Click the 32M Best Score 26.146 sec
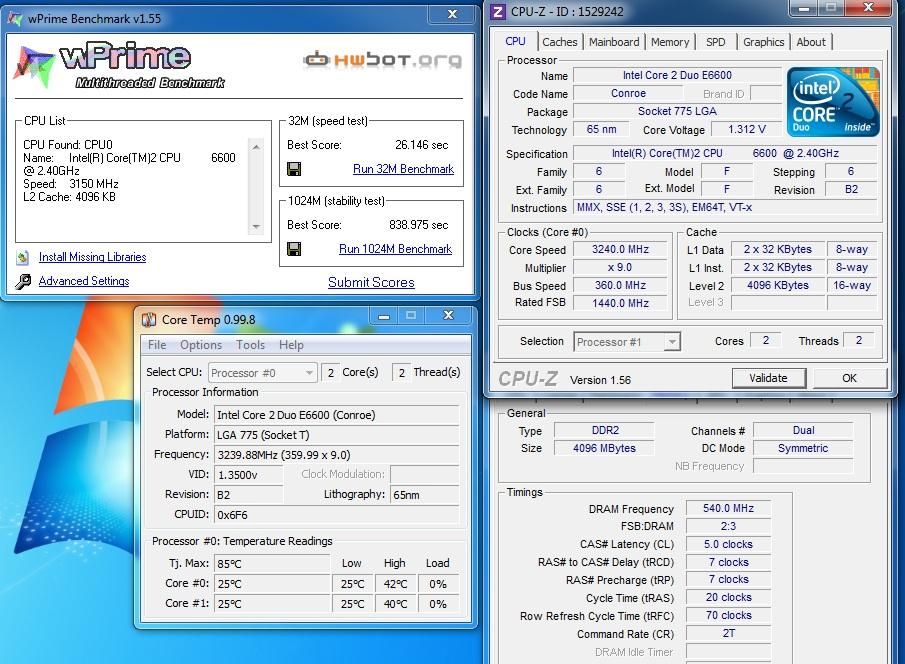 pyautogui.click(x=421, y=145)
